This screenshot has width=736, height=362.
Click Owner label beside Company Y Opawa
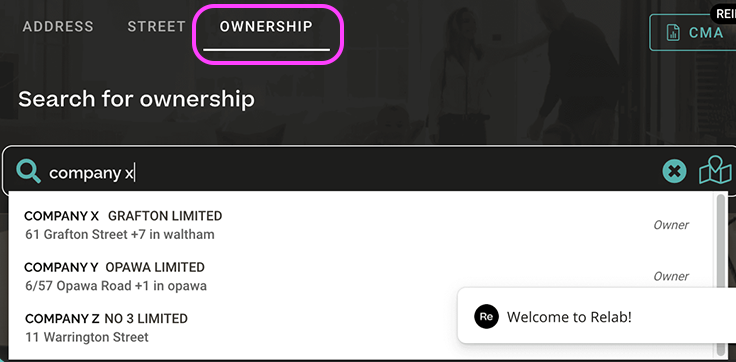click(671, 277)
